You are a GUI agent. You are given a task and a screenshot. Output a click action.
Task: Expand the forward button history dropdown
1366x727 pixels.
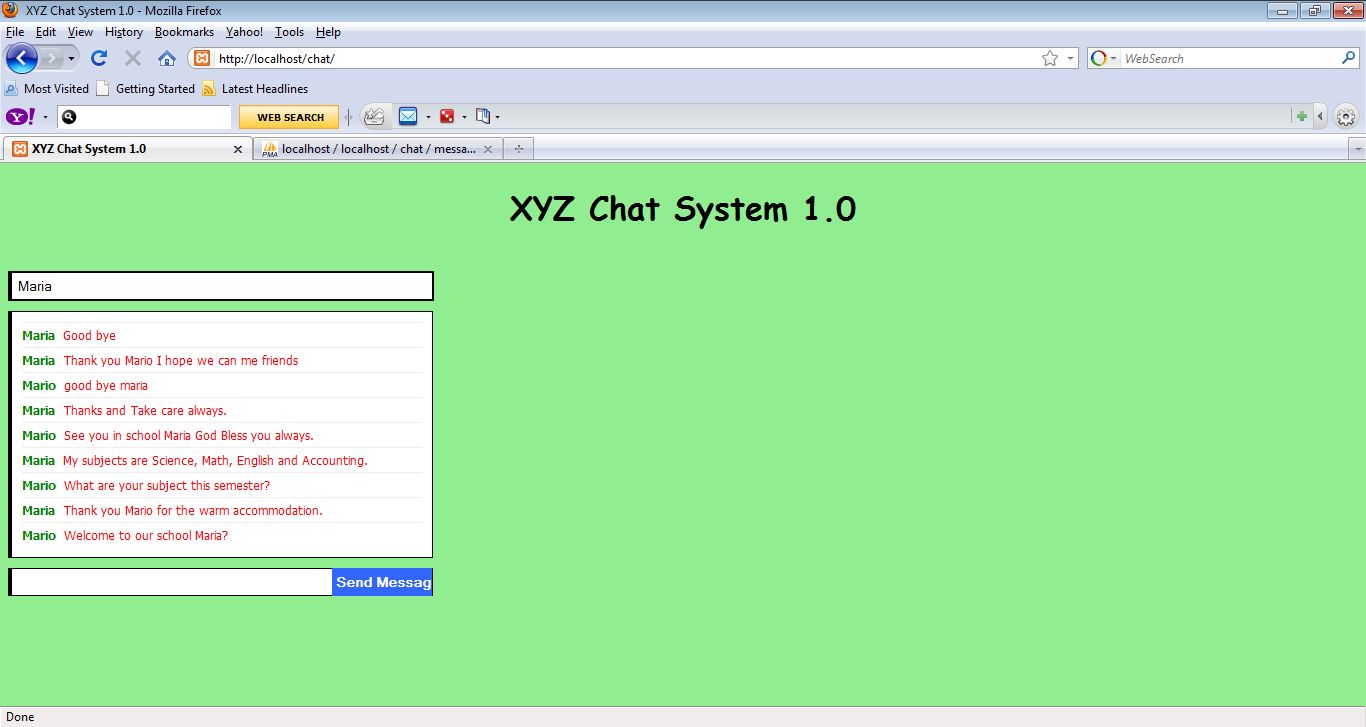pos(71,58)
